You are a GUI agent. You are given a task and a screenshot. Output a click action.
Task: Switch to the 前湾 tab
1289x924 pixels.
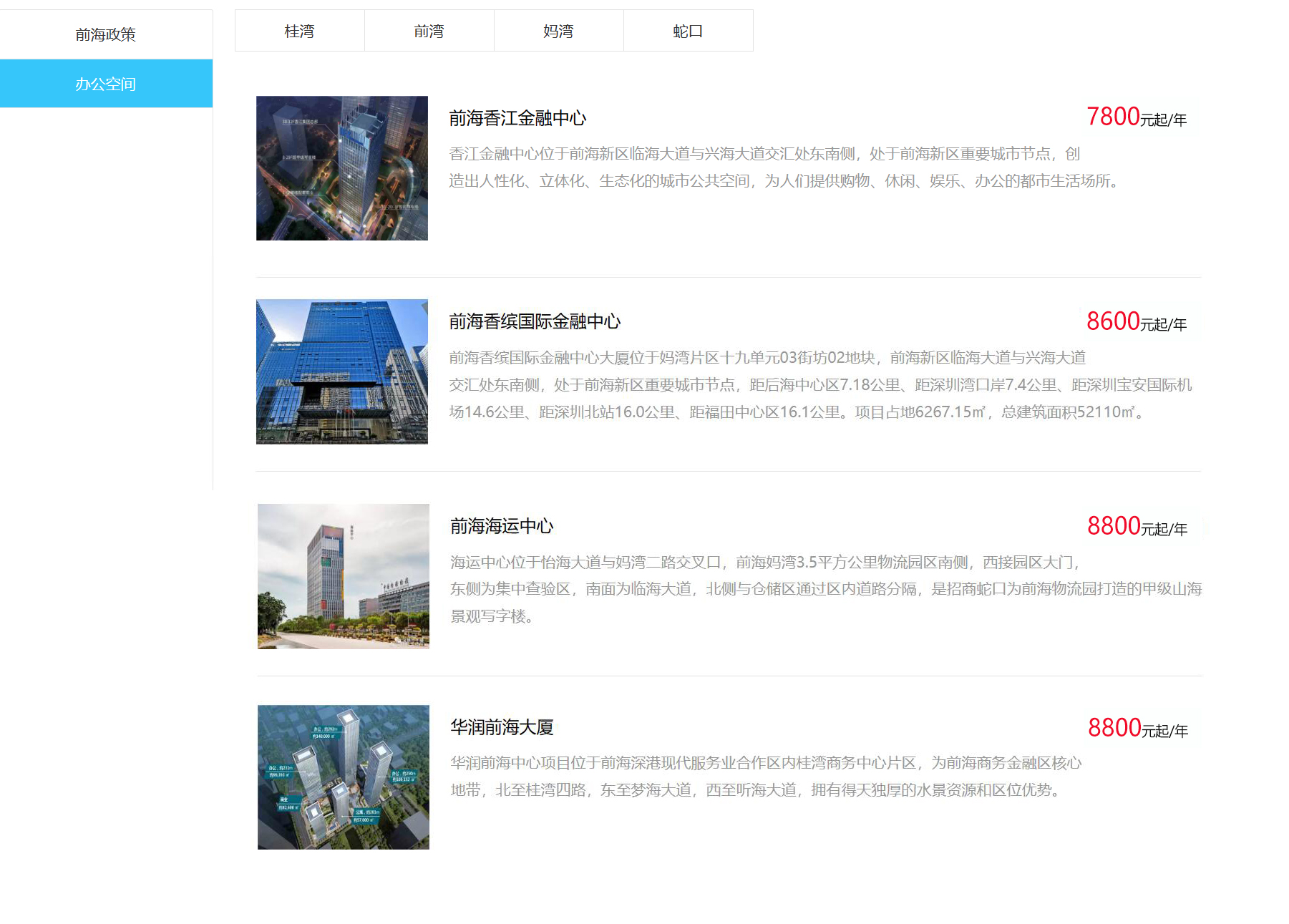tap(429, 31)
